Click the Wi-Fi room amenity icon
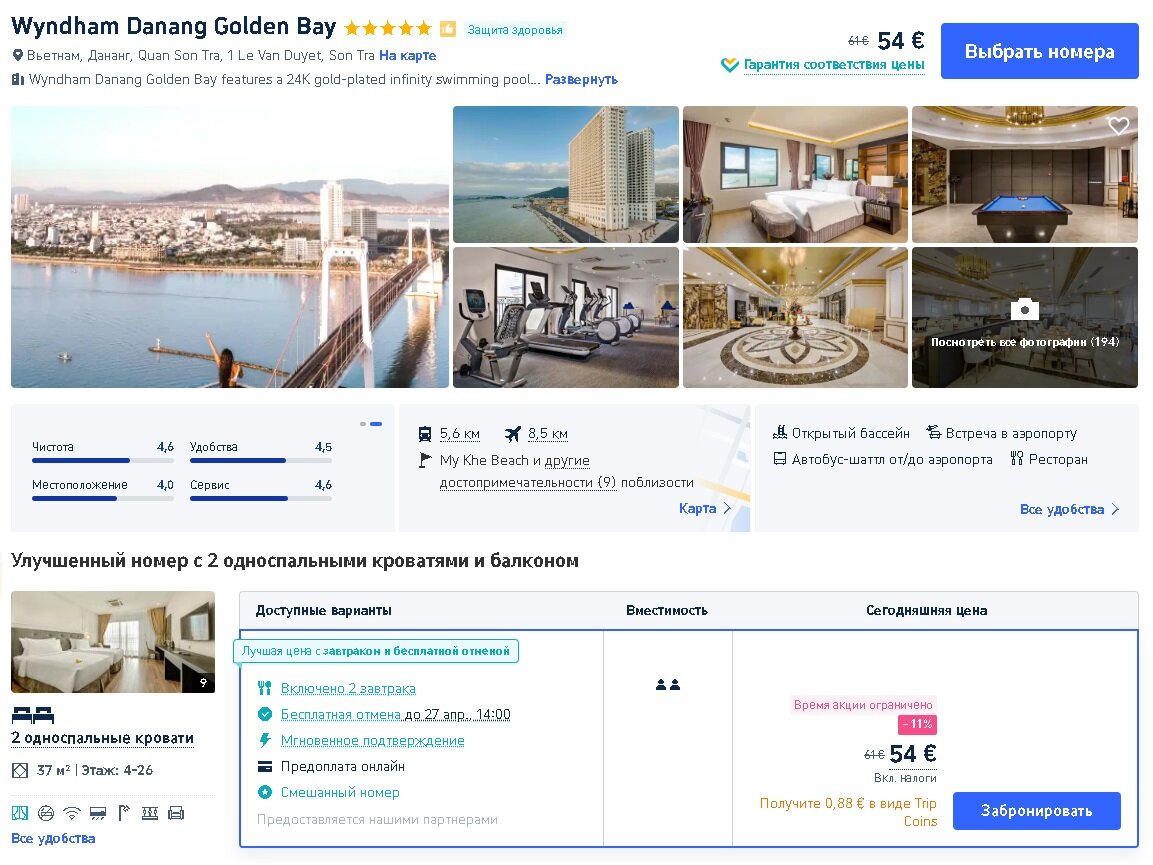Image resolution: width=1153 pixels, height=865 pixels. click(x=71, y=813)
